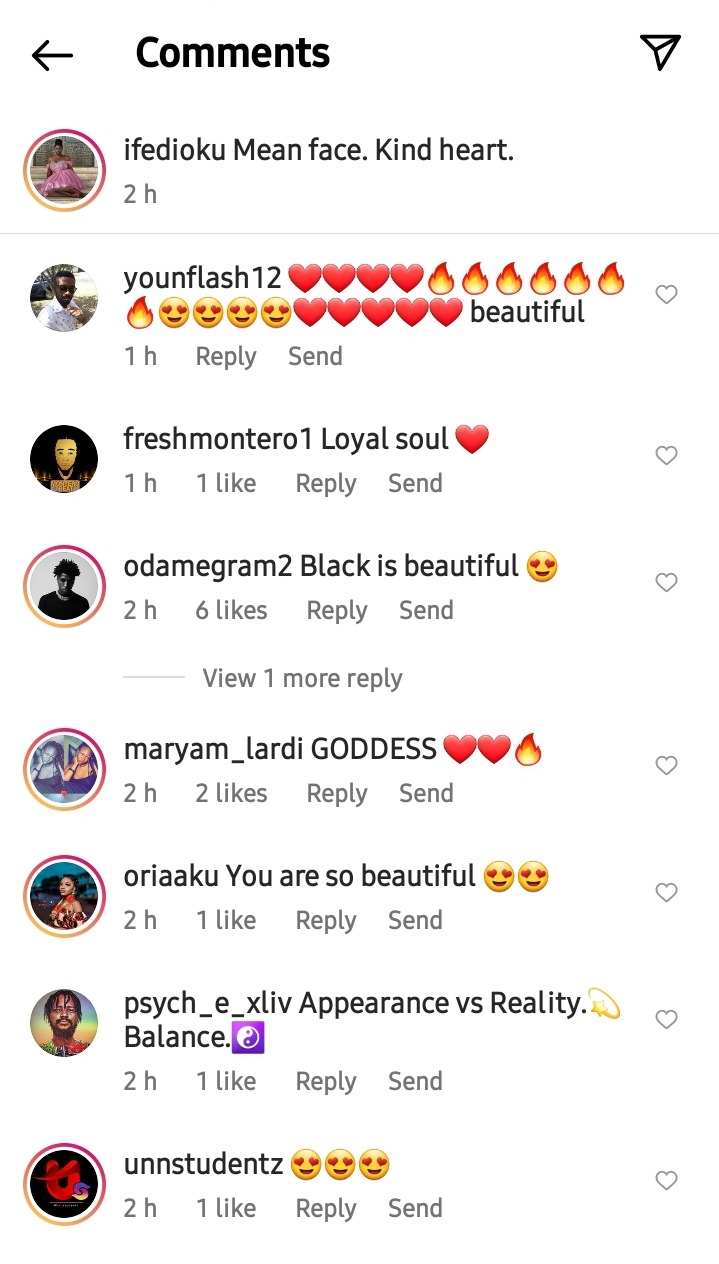Send freshmontero1's comment to someone
This screenshot has width=719, height=1264.
pos(415,483)
